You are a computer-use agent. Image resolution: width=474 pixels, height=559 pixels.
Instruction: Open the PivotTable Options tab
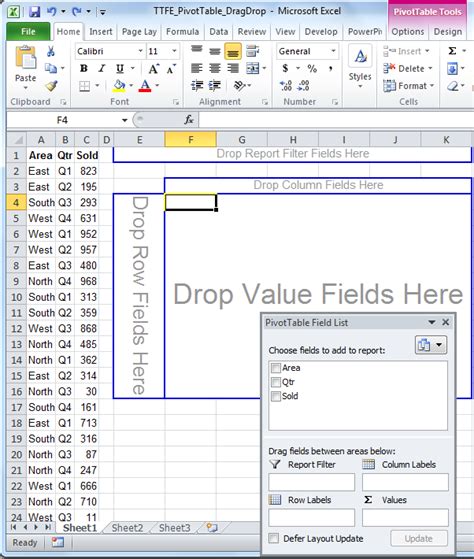pos(408,32)
